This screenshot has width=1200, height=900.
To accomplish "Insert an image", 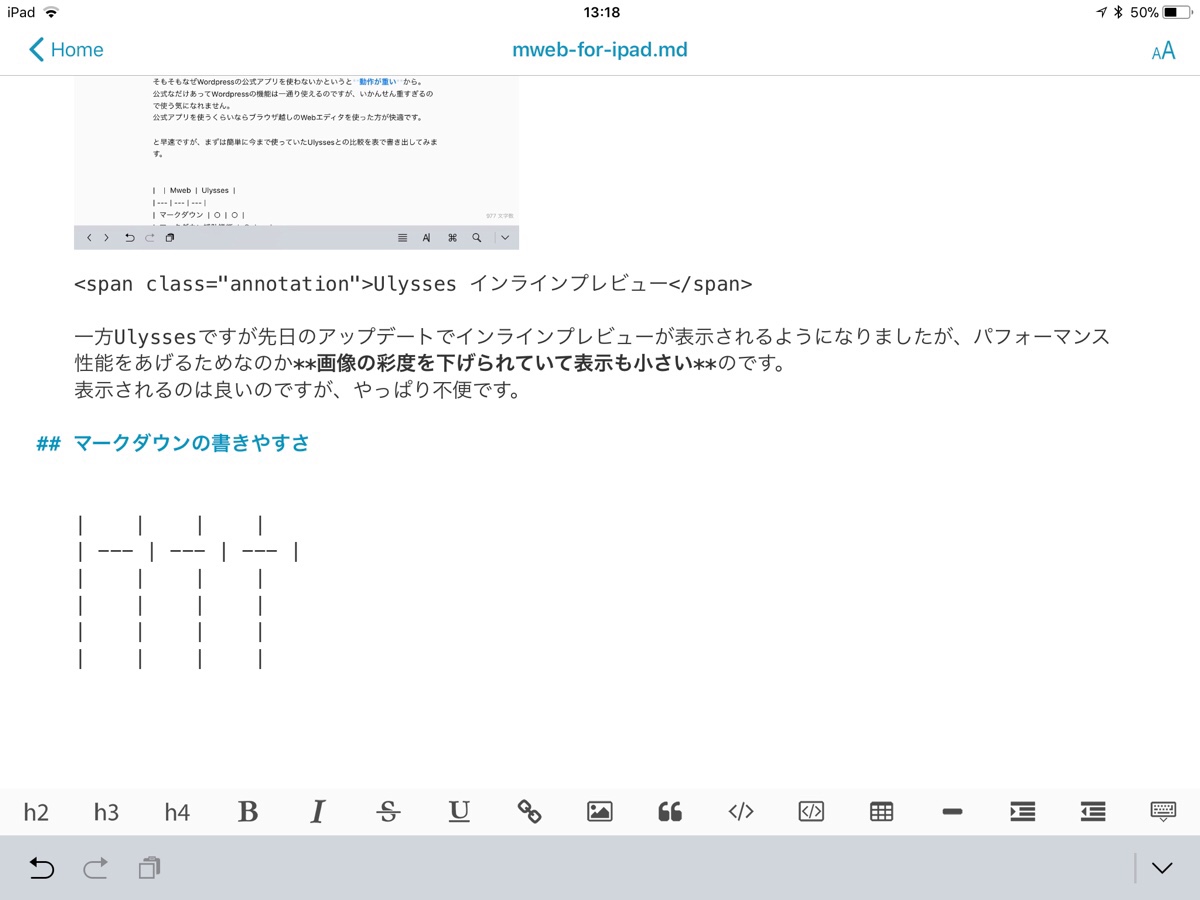I will pyautogui.click(x=600, y=812).
